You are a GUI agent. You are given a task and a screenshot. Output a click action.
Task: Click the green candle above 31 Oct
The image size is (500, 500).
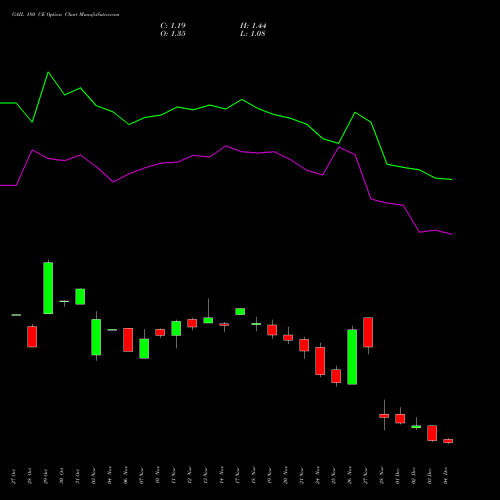(x=80, y=297)
